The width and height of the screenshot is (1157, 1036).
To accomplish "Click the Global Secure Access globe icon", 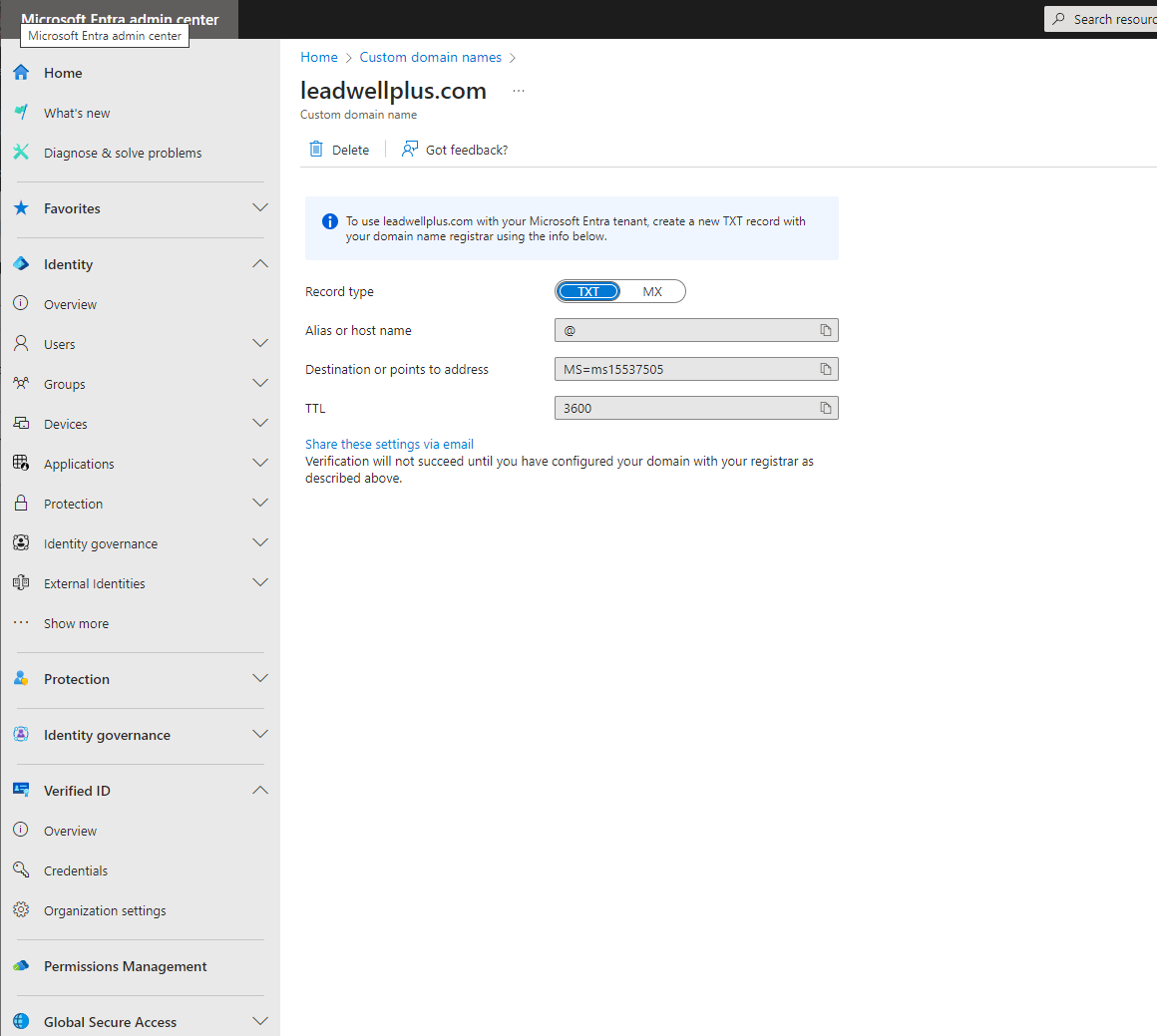I will [21, 1020].
